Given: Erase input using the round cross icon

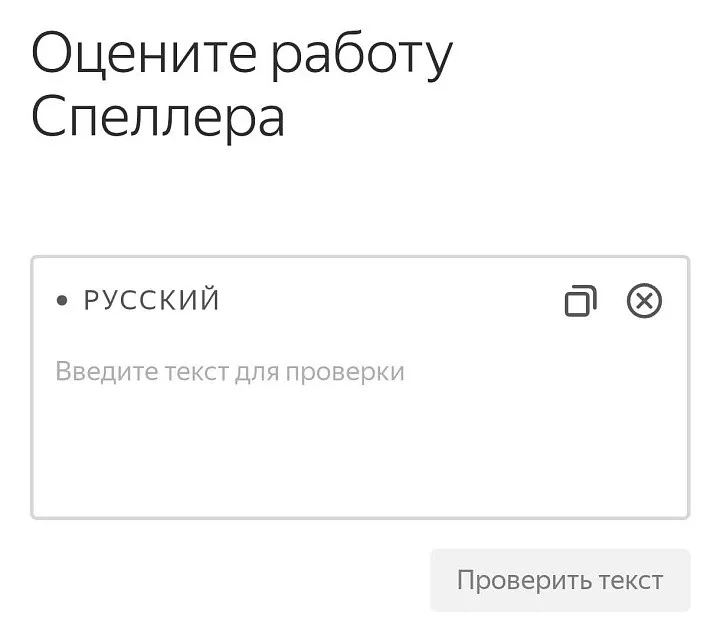Looking at the screenshot, I should pos(644,301).
